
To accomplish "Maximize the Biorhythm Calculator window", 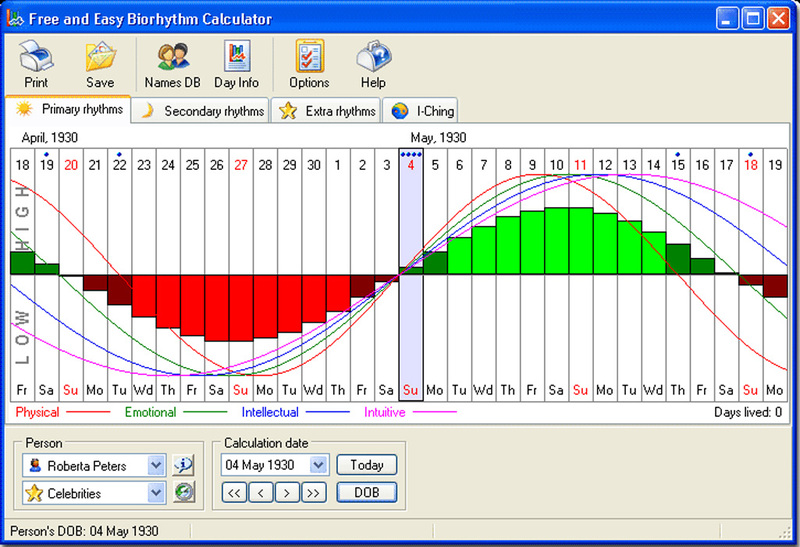I will [x=753, y=19].
